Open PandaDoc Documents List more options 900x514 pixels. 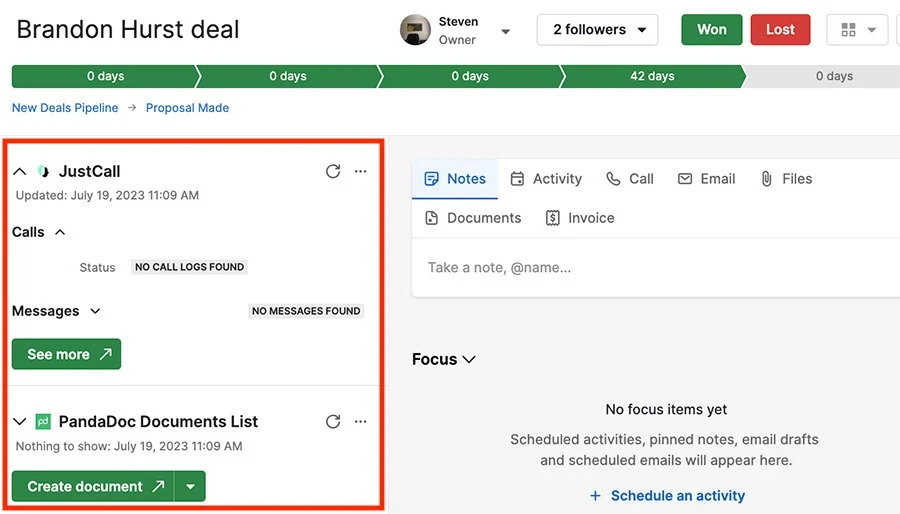click(x=360, y=422)
